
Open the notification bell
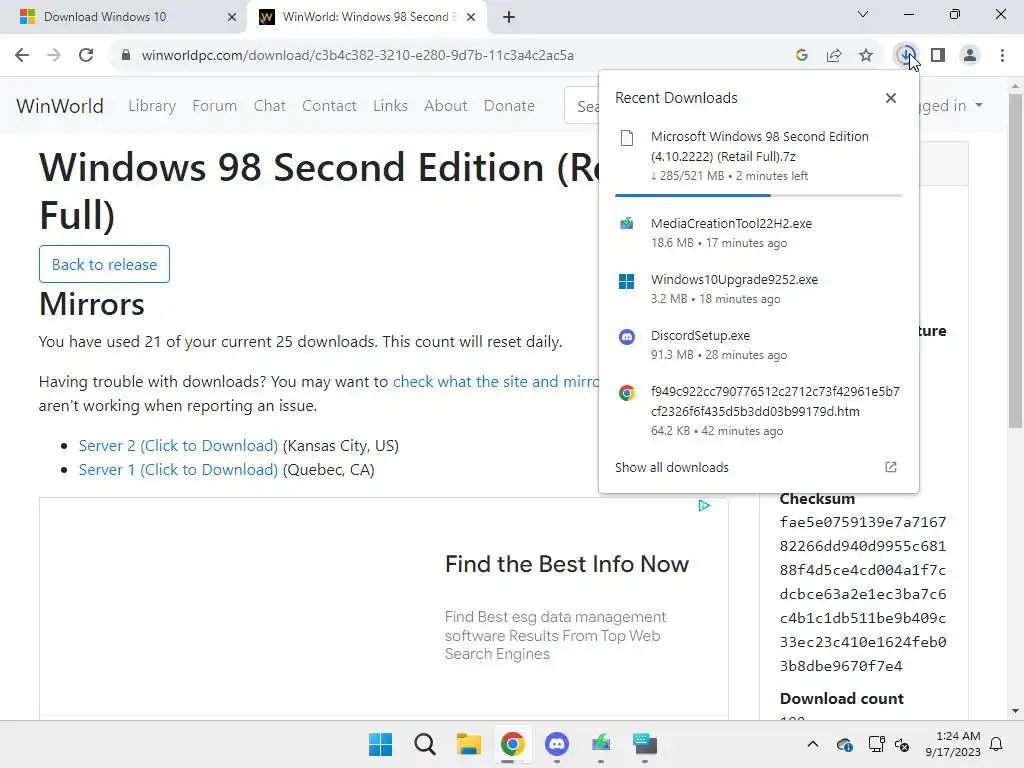(997, 744)
